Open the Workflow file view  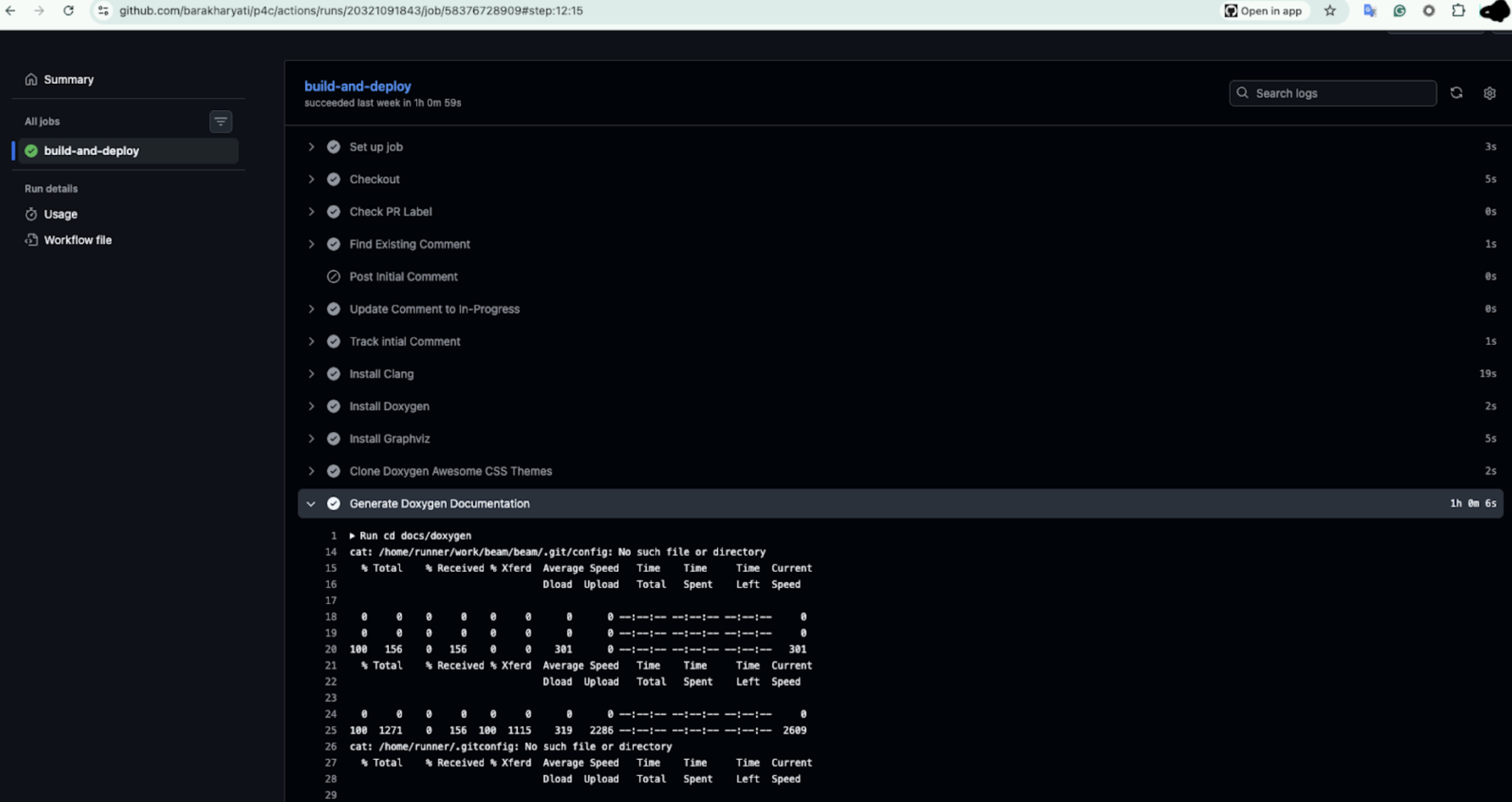point(78,240)
